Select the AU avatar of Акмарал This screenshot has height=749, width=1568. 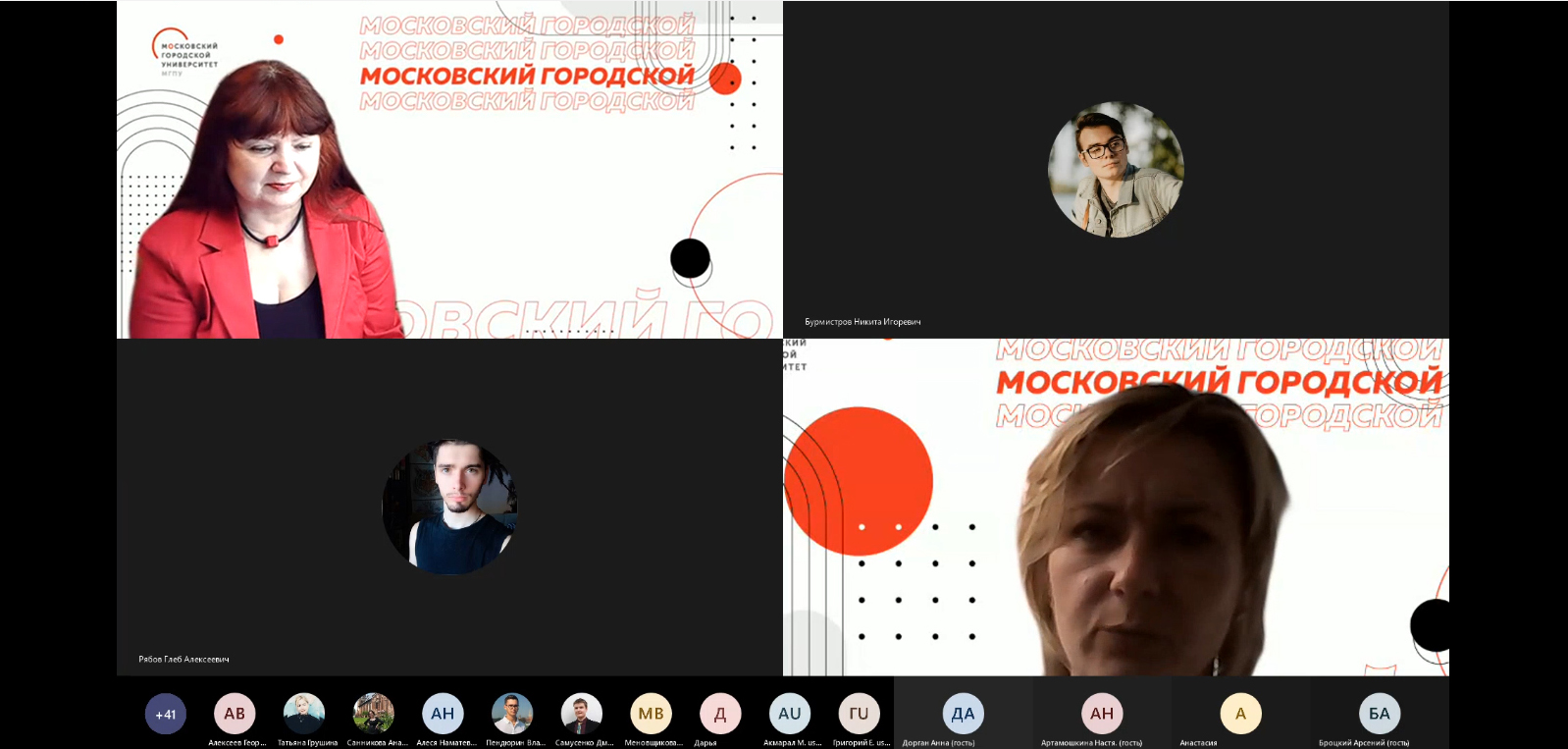click(x=790, y=714)
